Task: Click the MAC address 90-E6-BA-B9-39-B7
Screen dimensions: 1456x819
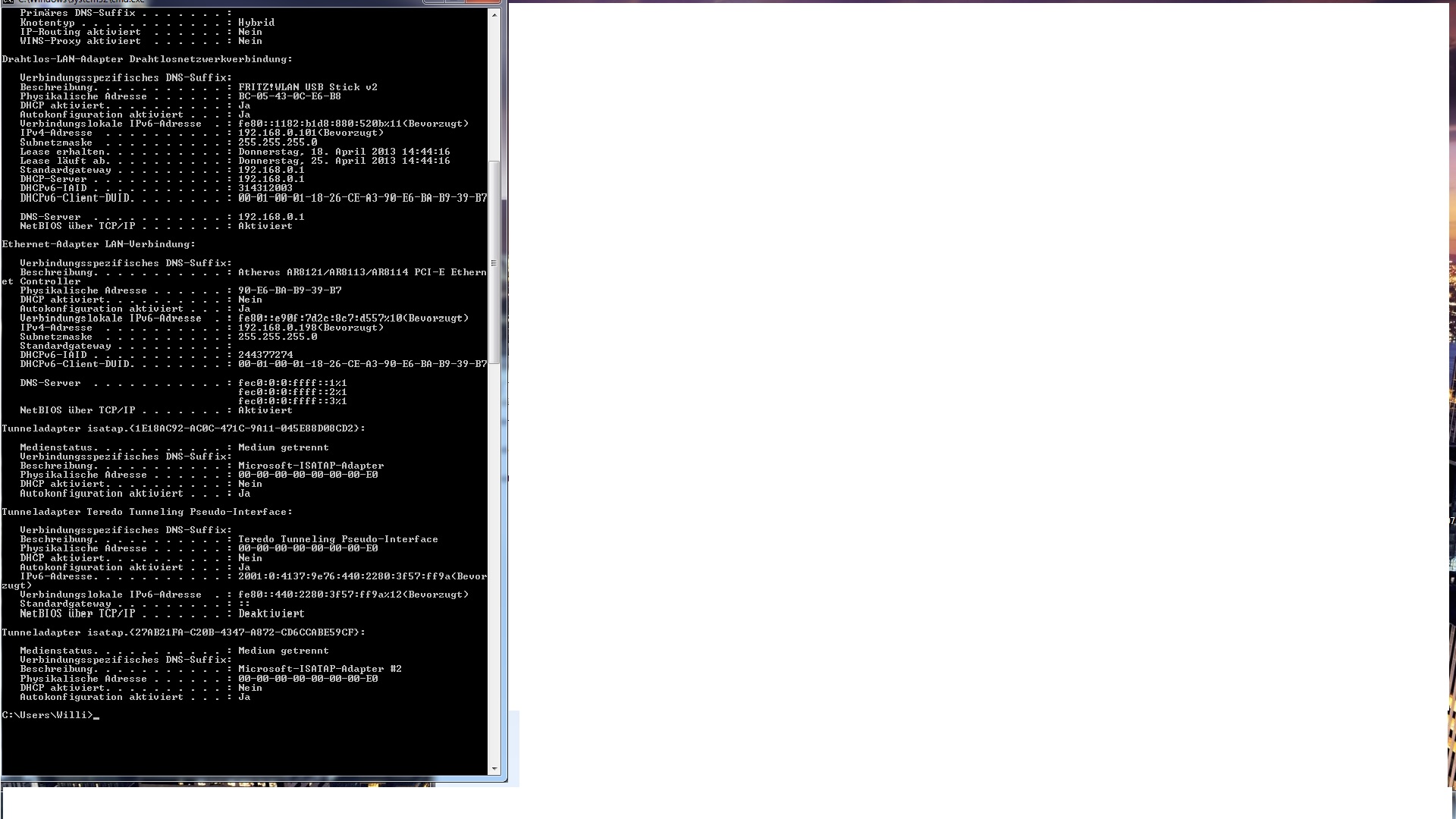Action: [290, 290]
